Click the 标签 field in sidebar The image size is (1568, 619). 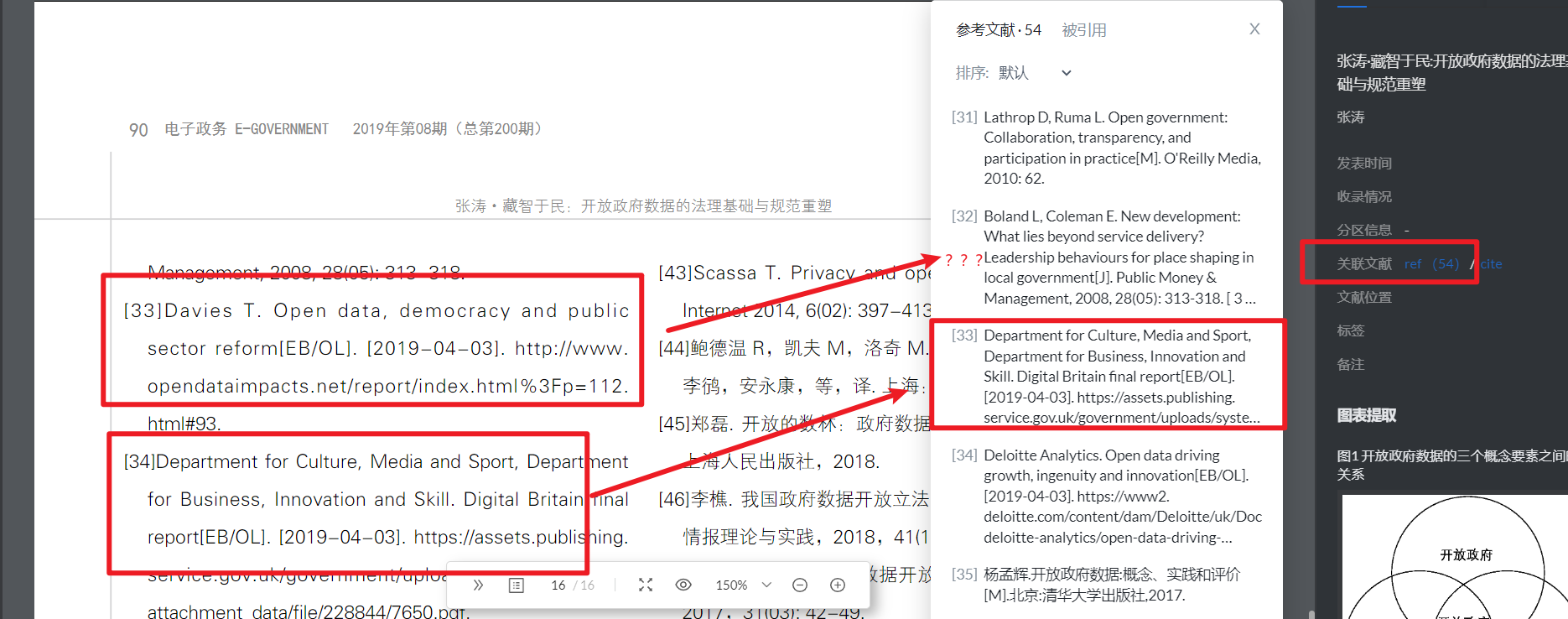coord(1351,330)
